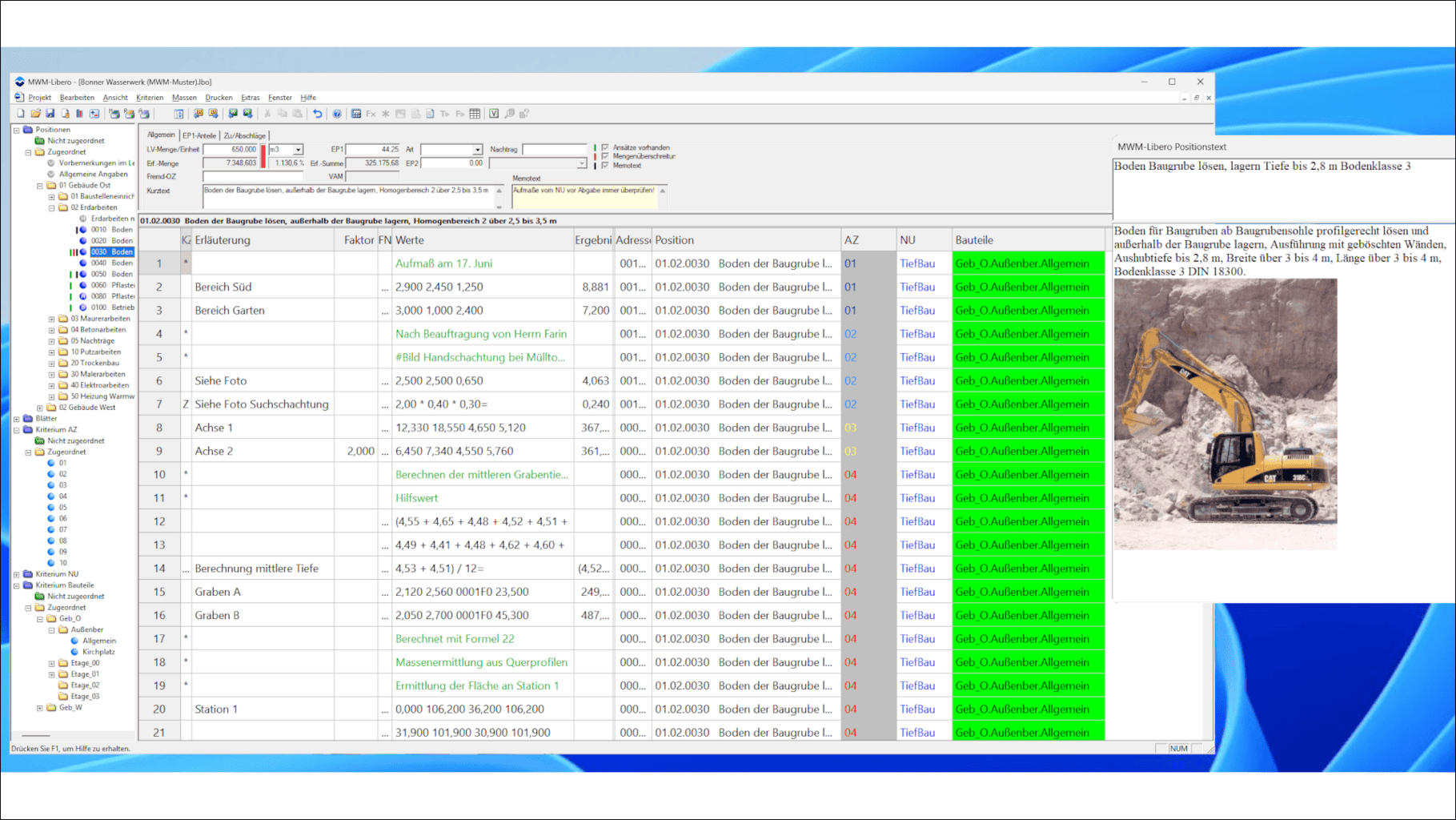This screenshot has height=820, width=1456.
Task: Click the table grid toolbar icon
Action: coord(475,114)
